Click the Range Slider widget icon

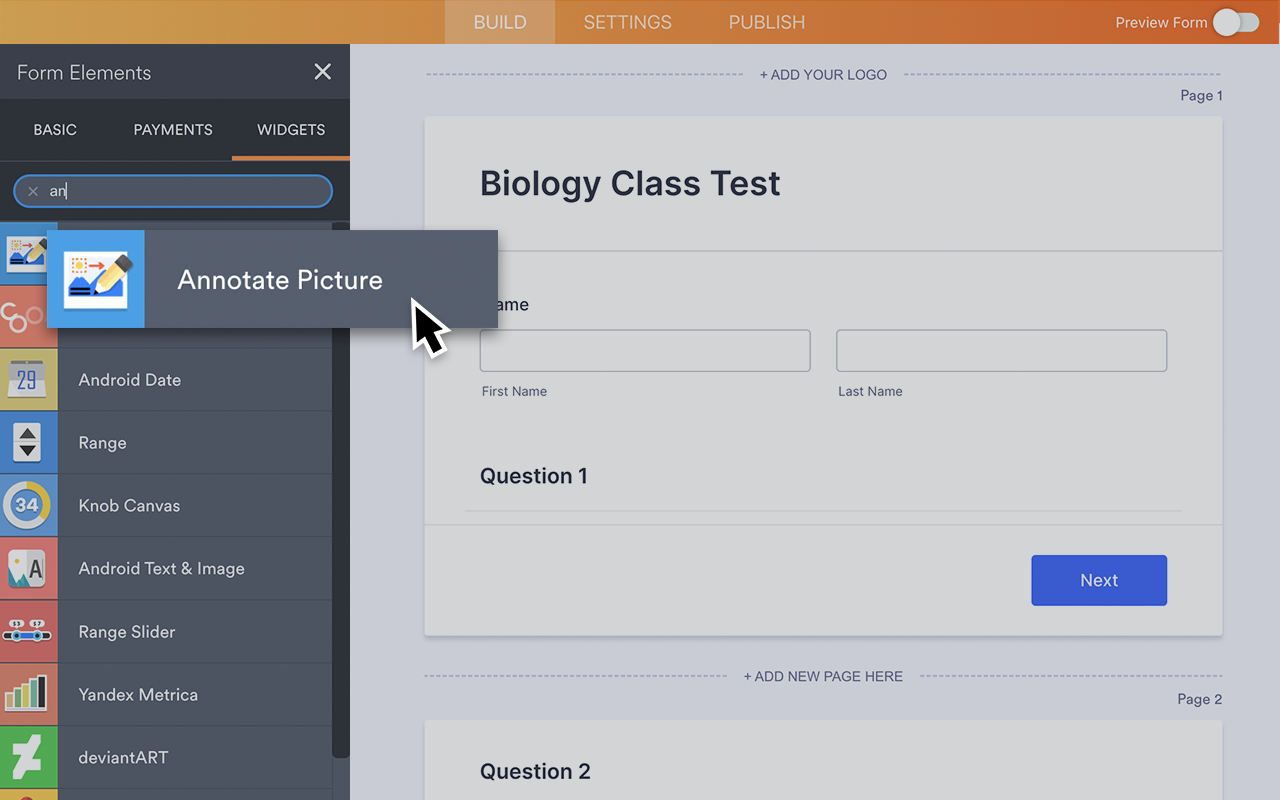point(28,631)
